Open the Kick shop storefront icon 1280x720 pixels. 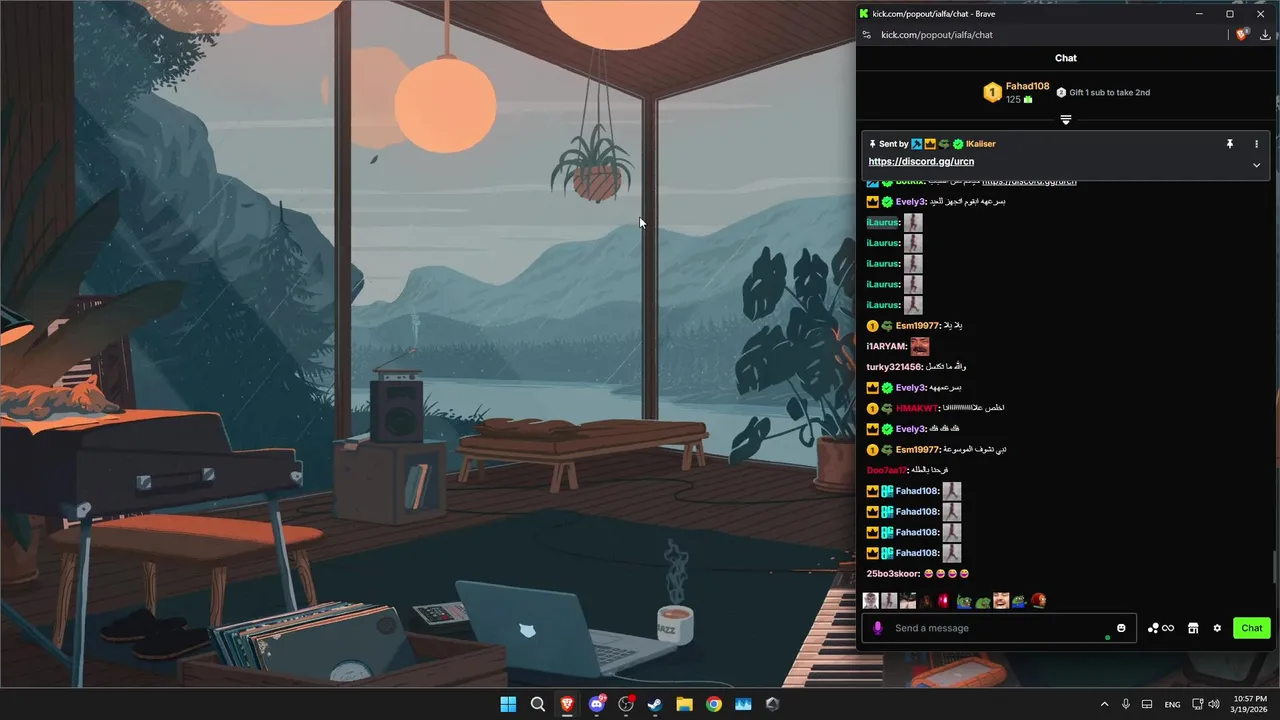coord(1193,628)
